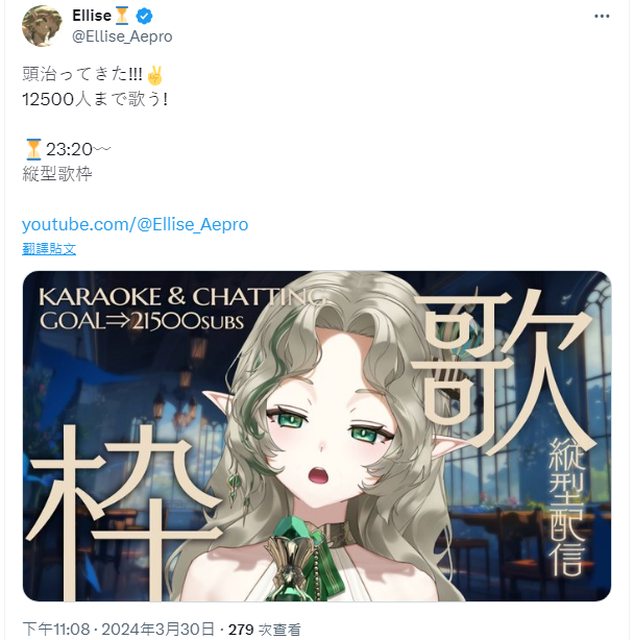Viewport: 634px width, 640px height.
Task: Open the Ellise display name link
Action: [92, 16]
